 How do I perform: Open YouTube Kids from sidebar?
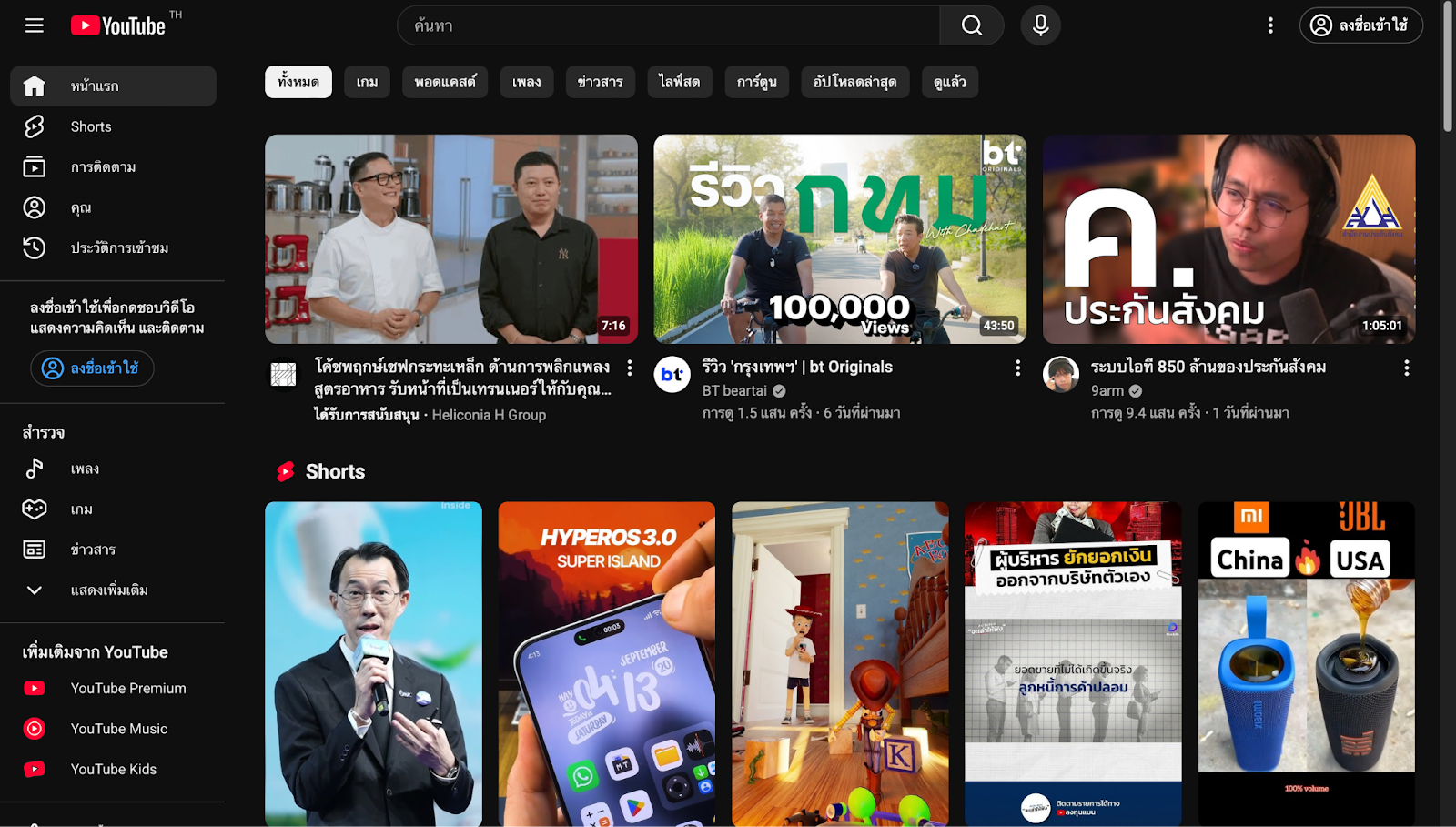(x=115, y=769)
